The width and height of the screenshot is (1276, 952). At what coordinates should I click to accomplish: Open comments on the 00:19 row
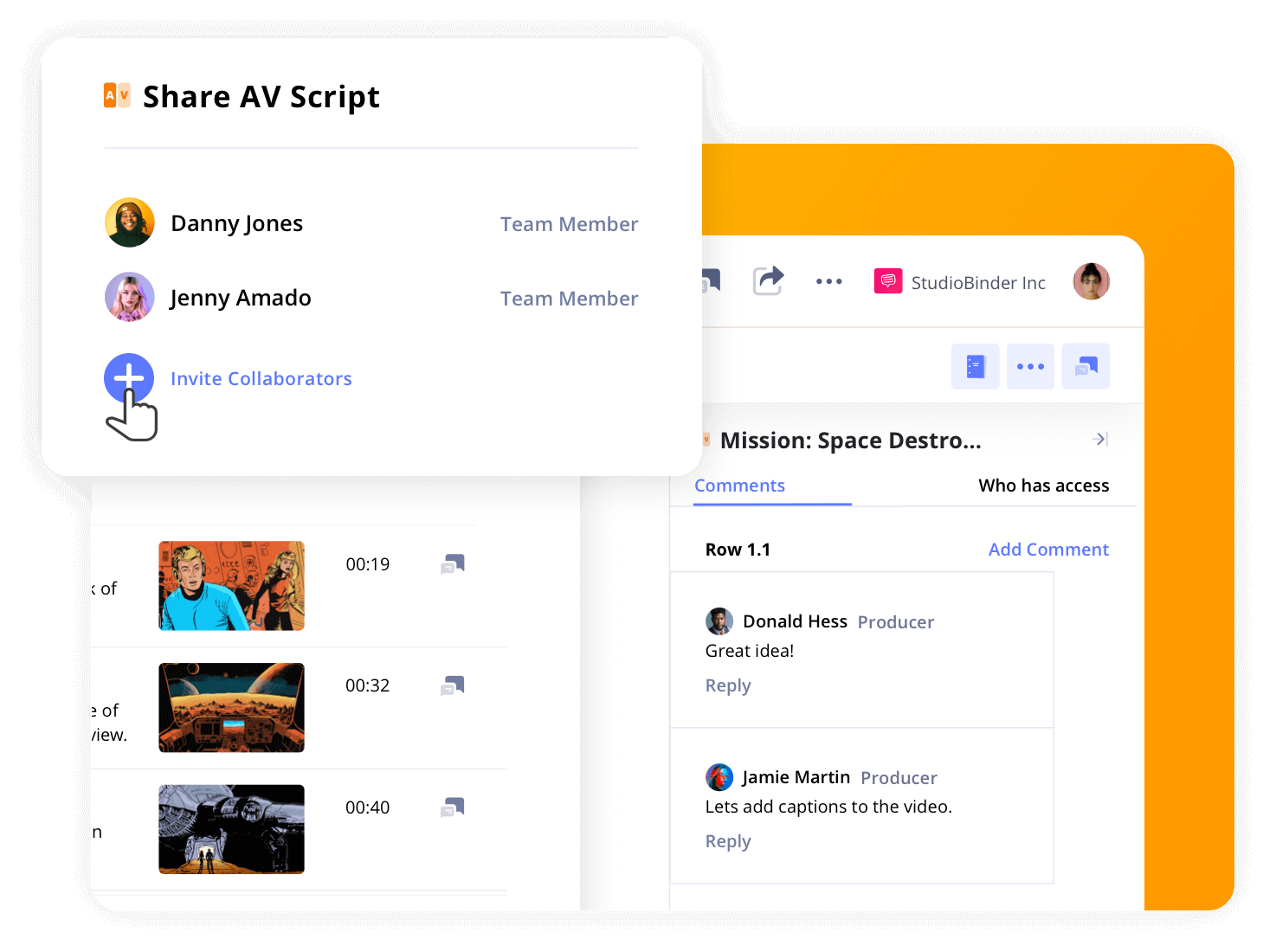(453, 563)
